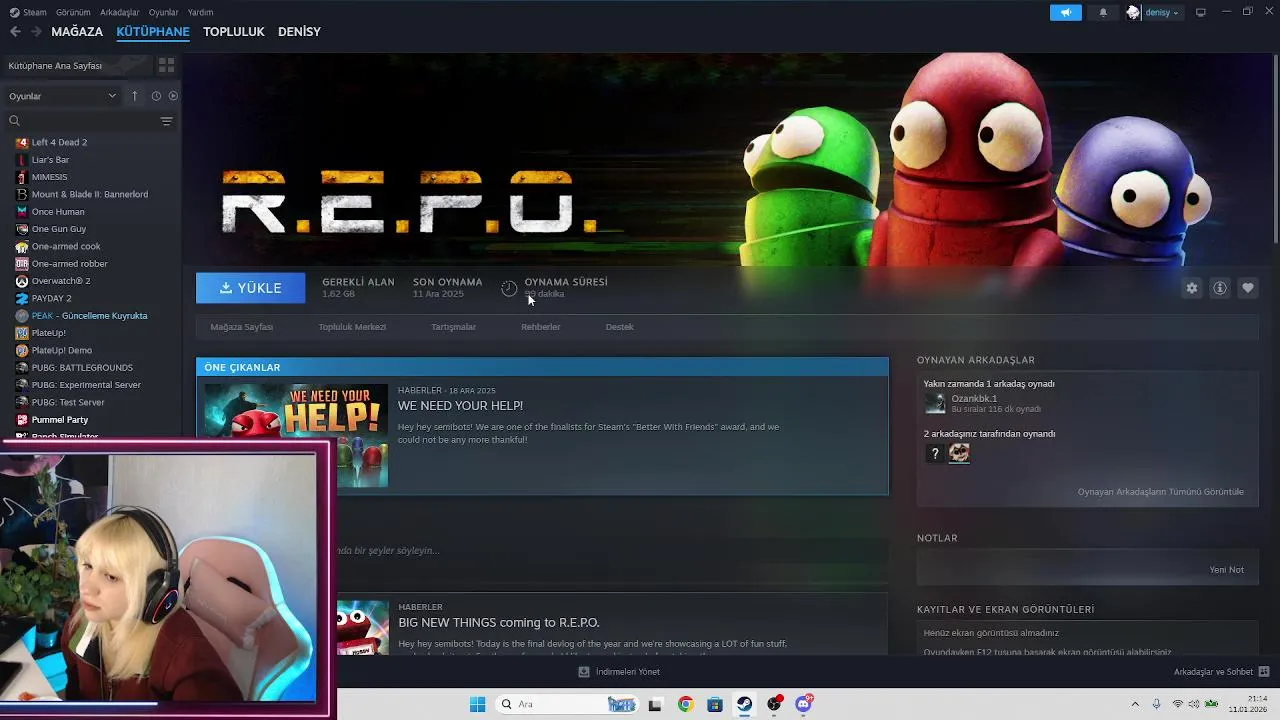Select MIMESIS in library
The height and width of the screenshot is (720, 1280).
[x=49, y=177]
